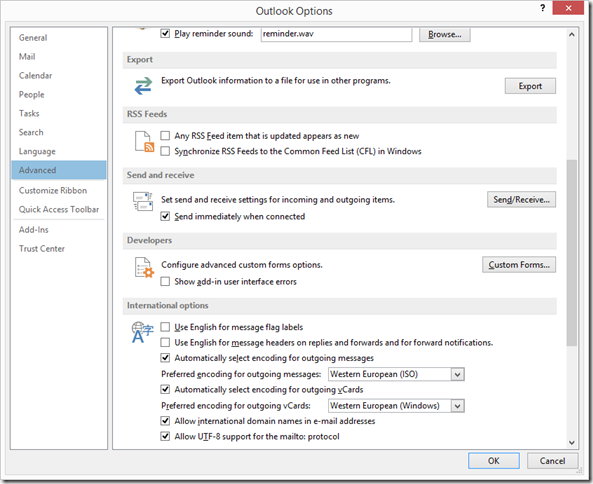This screenshot has height=484, width=593.
Task: Click the Export button
Action: [530, 86]
